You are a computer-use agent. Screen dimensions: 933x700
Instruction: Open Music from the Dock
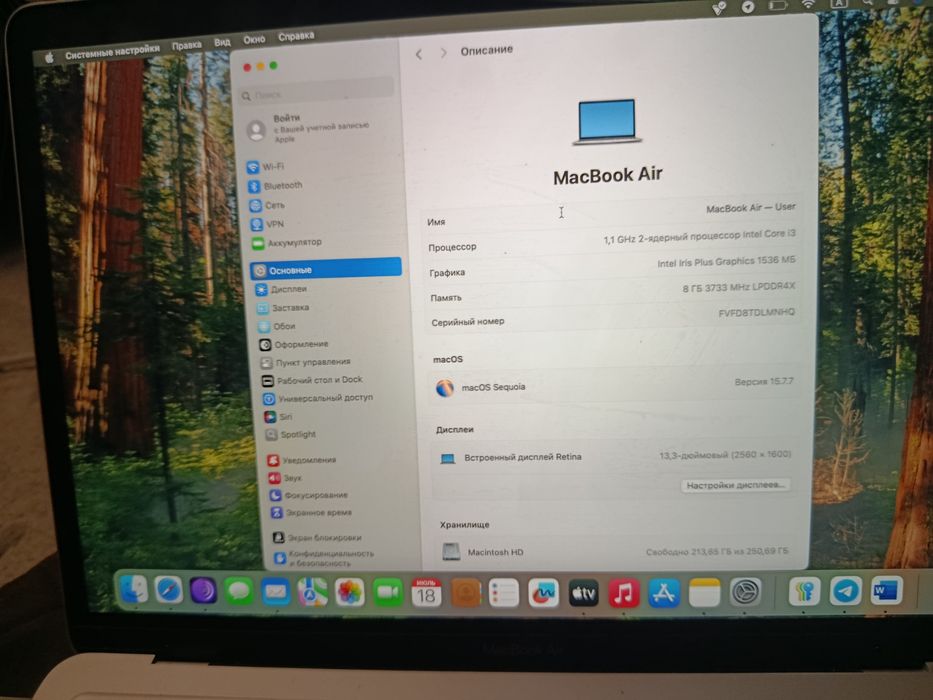tap(624, 593)
